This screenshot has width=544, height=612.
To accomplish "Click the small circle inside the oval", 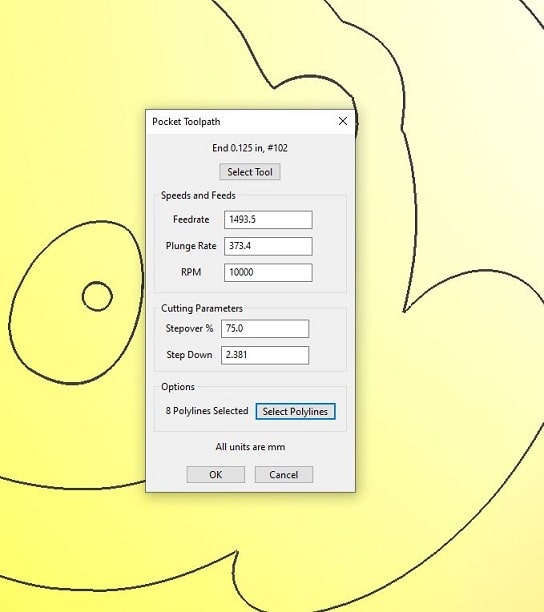I will [97, 296].
